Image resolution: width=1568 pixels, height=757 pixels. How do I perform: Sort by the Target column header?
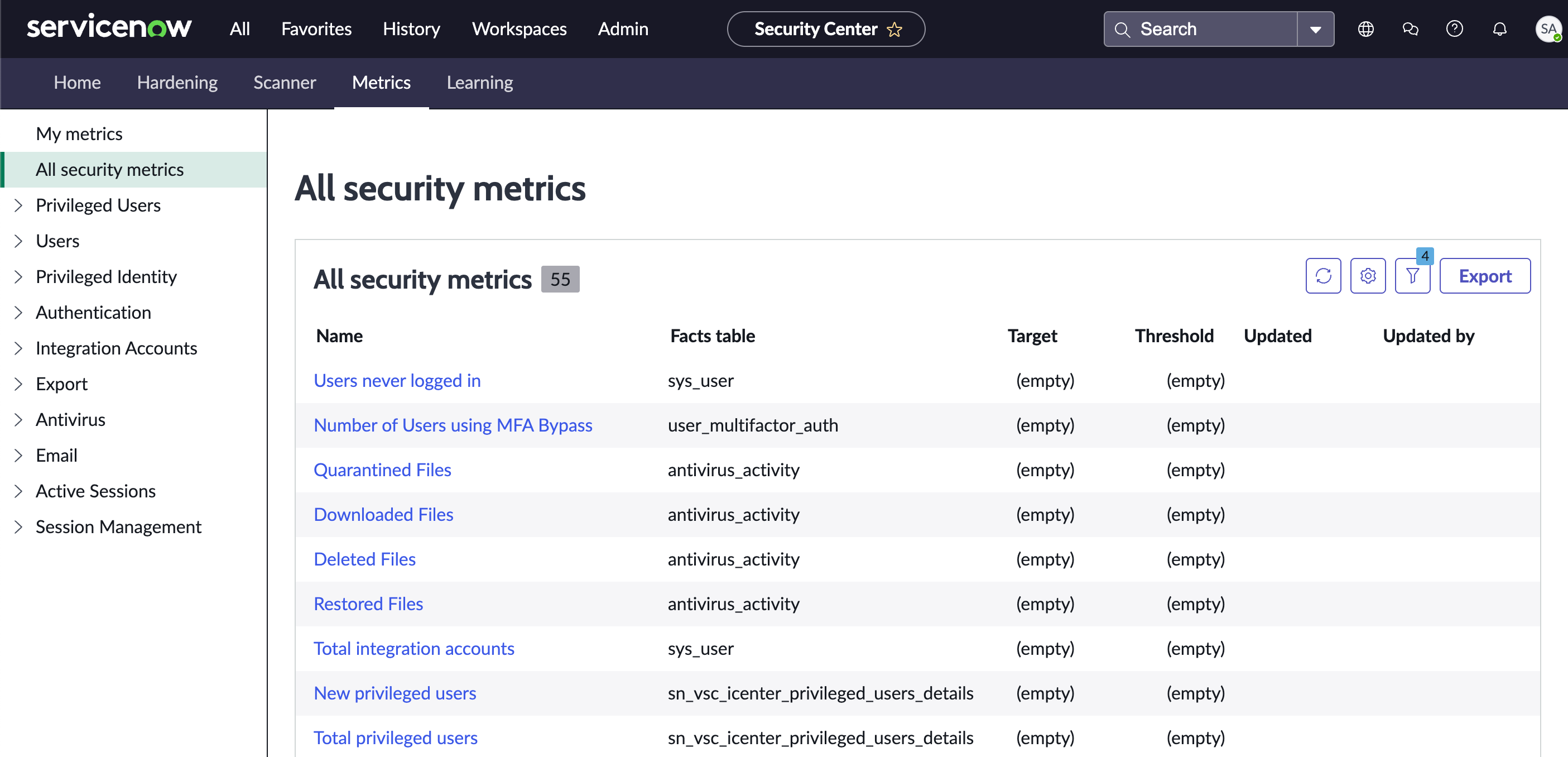point(1032,336)
